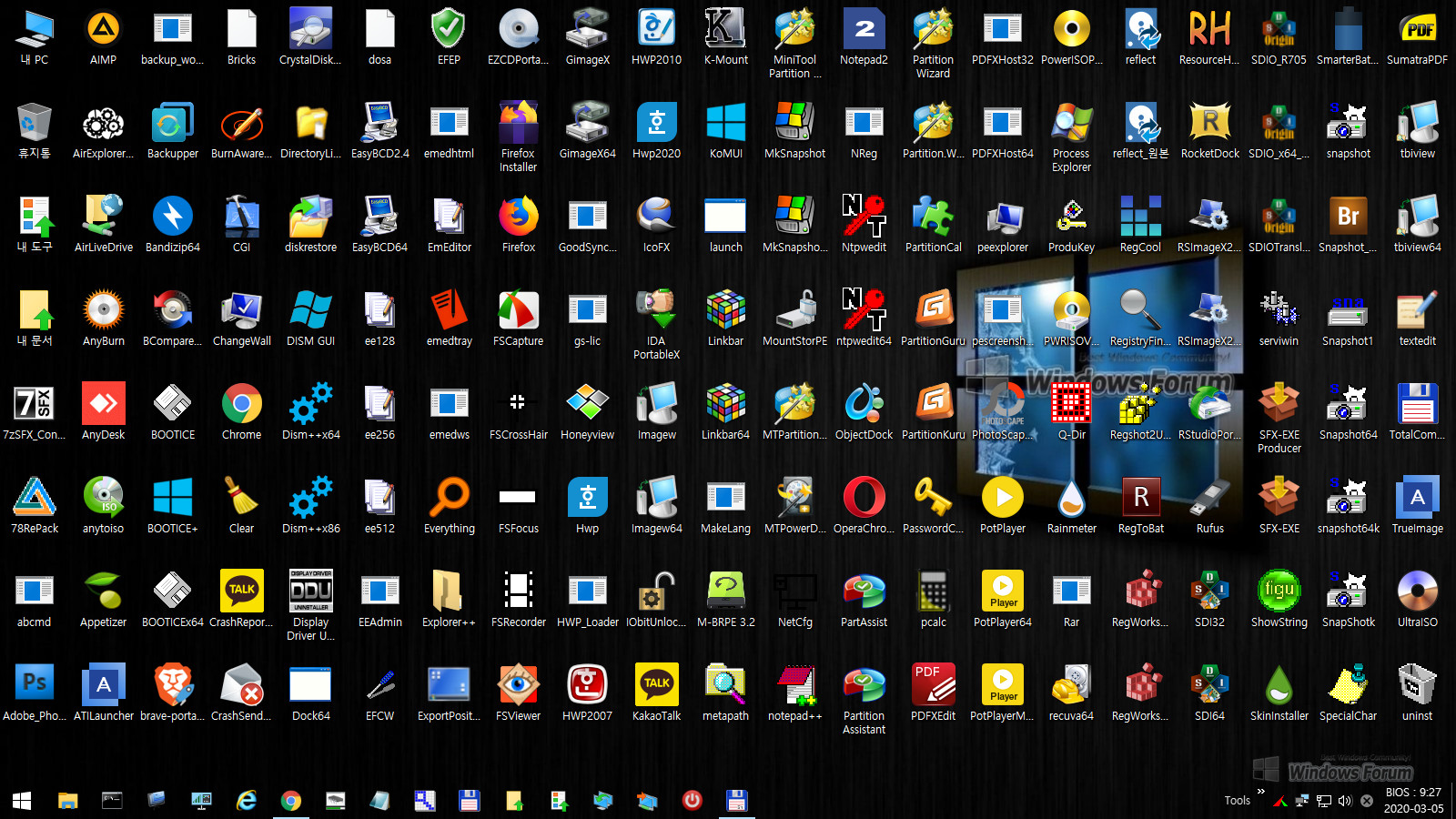Open the brave-portable browser icon

coord(172,693)
